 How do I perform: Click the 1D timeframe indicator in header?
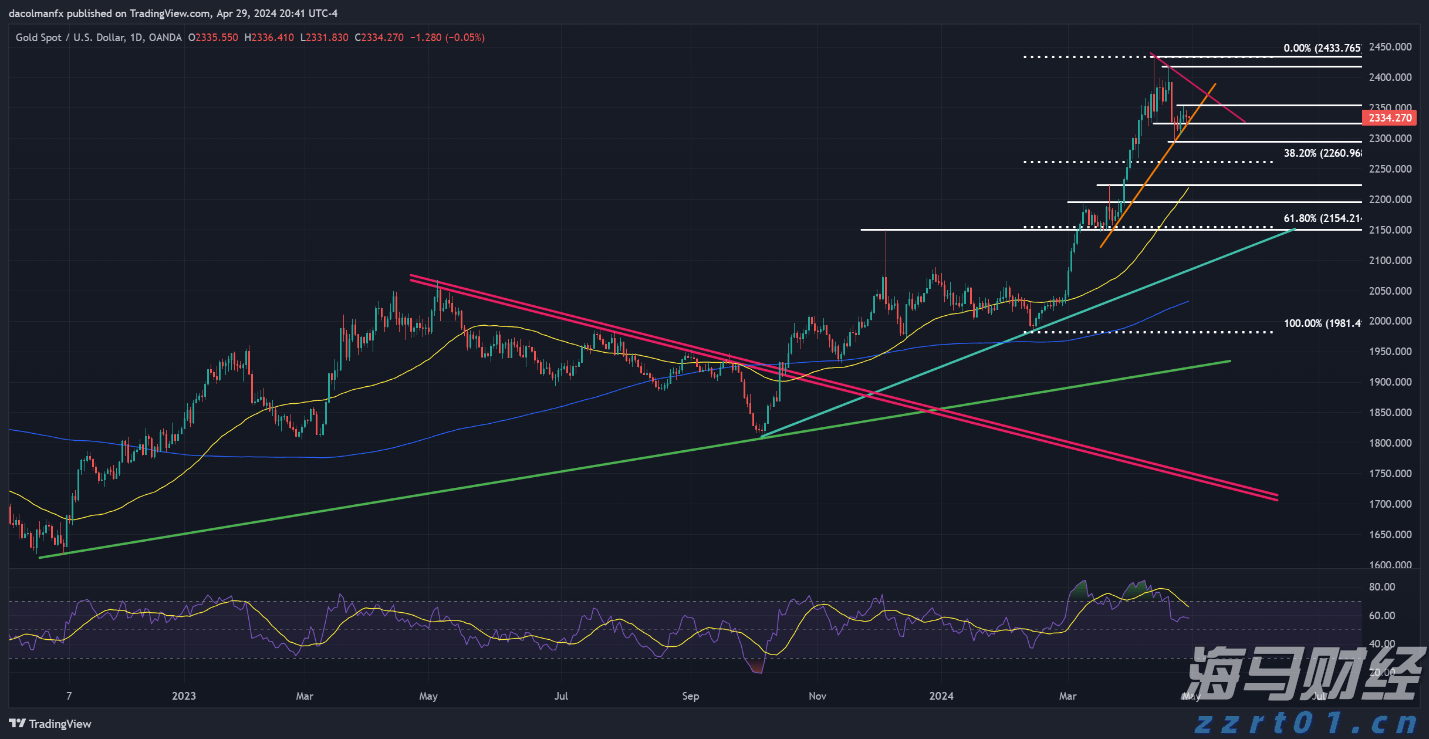[x=137, y=37]
